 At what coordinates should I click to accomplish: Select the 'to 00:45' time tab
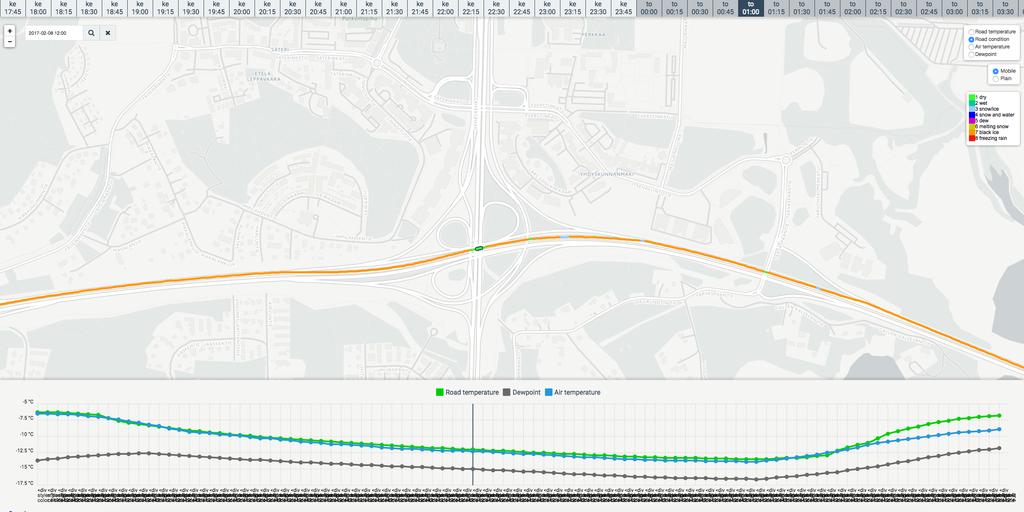tap(726, 8)
